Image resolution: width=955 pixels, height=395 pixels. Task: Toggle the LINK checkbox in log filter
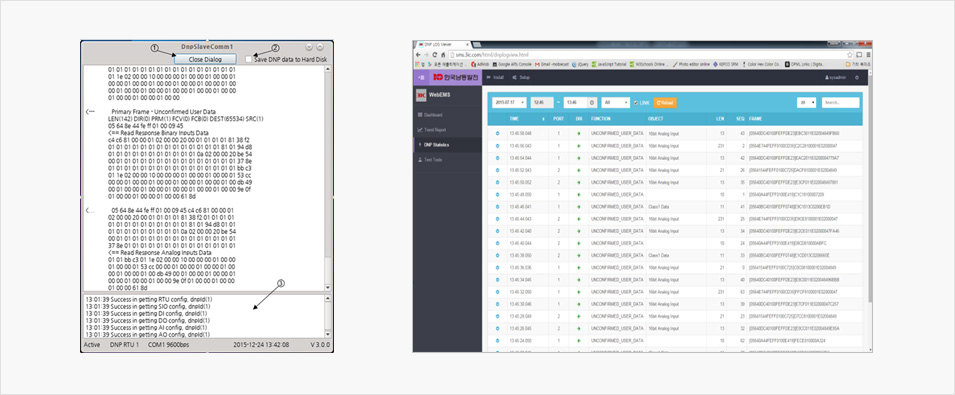click(x=636, y=103)
